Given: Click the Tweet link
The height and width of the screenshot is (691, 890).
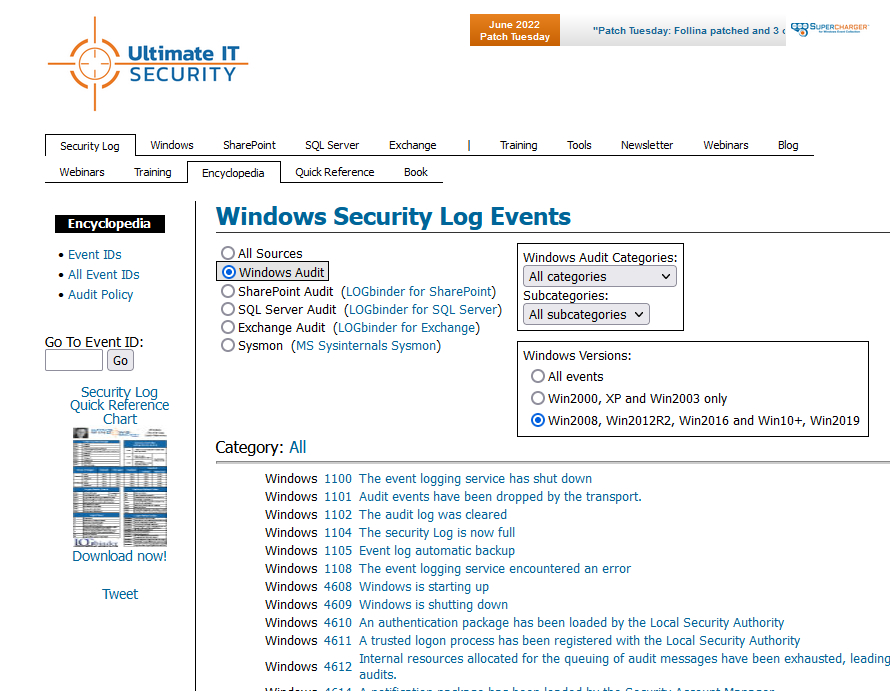Looking at the screenshot, I should click(x=120, y=594).
